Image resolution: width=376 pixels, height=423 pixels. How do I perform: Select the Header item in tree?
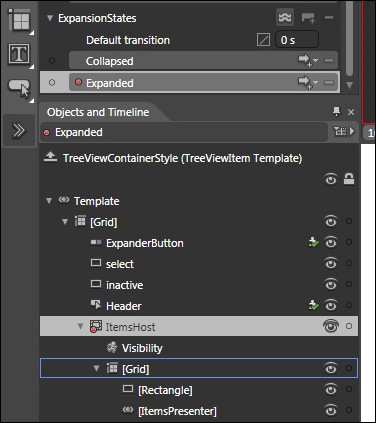[x=124, y=306]
